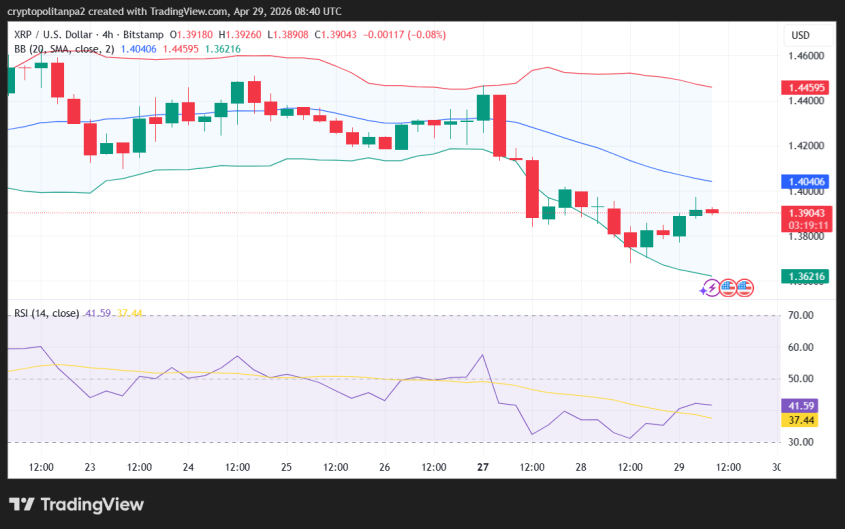
Task: Expand the RSI (14, close) indicator legend
Action: [x=47, y=313]
